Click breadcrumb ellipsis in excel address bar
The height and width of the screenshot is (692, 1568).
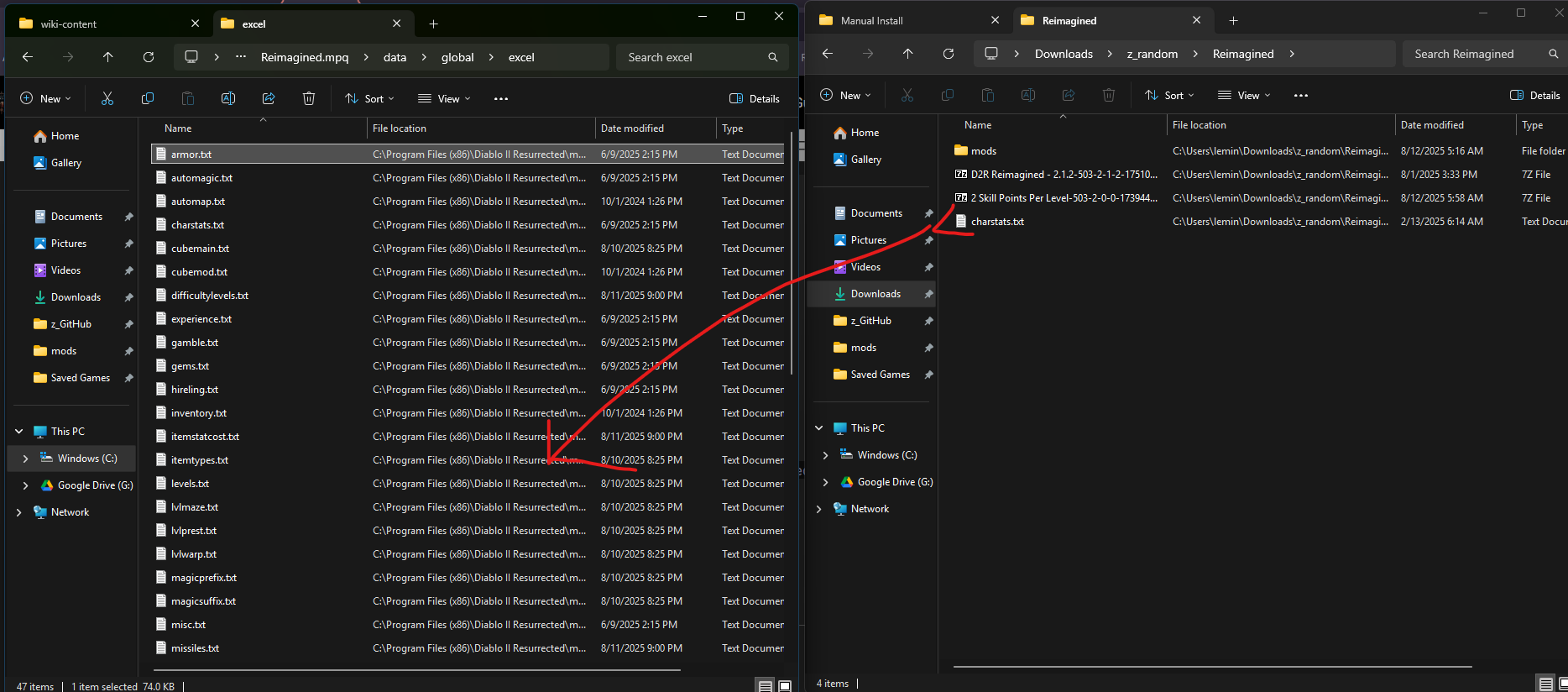241,57
